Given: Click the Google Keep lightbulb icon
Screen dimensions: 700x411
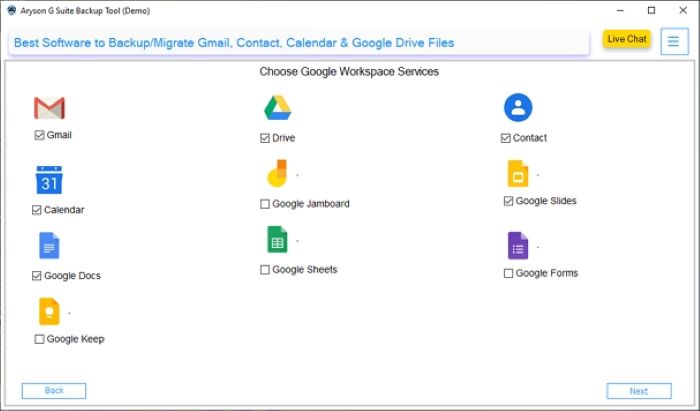Looking at the screenshot, I should click(49, 311).
